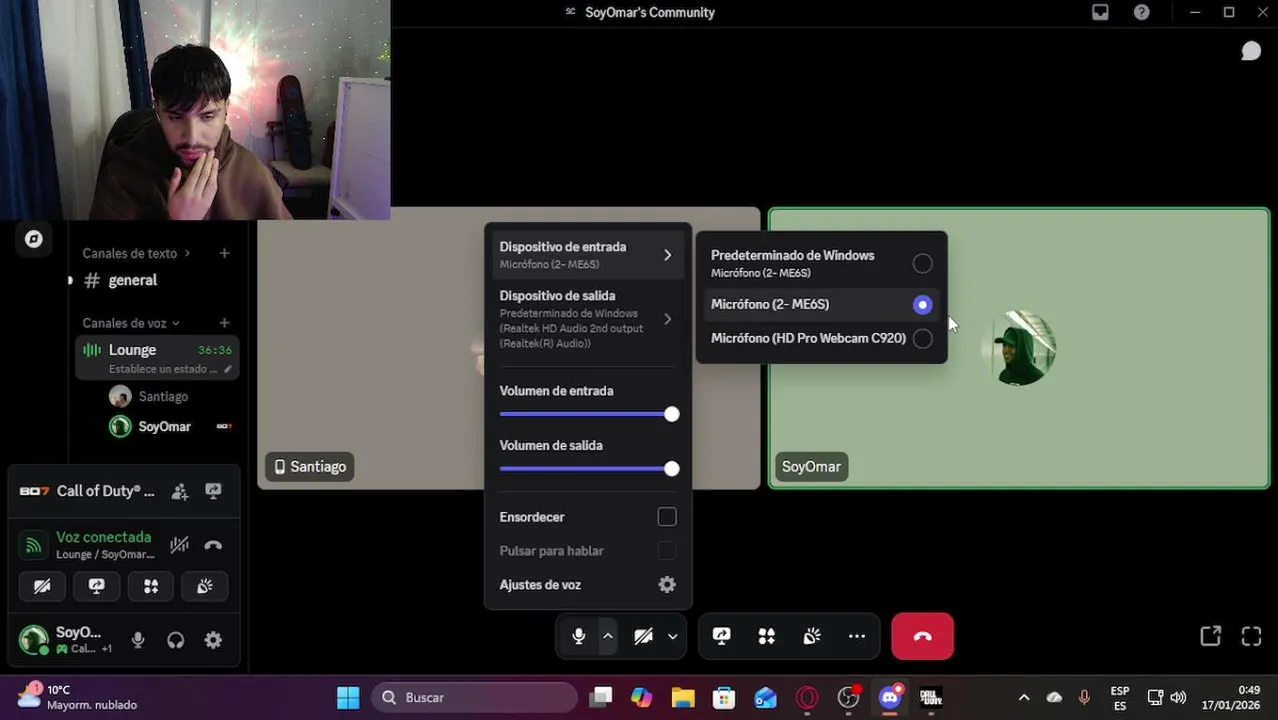The height and width of the screenshot is (720, 1278).
Task: Open Opera browser from the taskbar
Action: click(x=807, y=697)
